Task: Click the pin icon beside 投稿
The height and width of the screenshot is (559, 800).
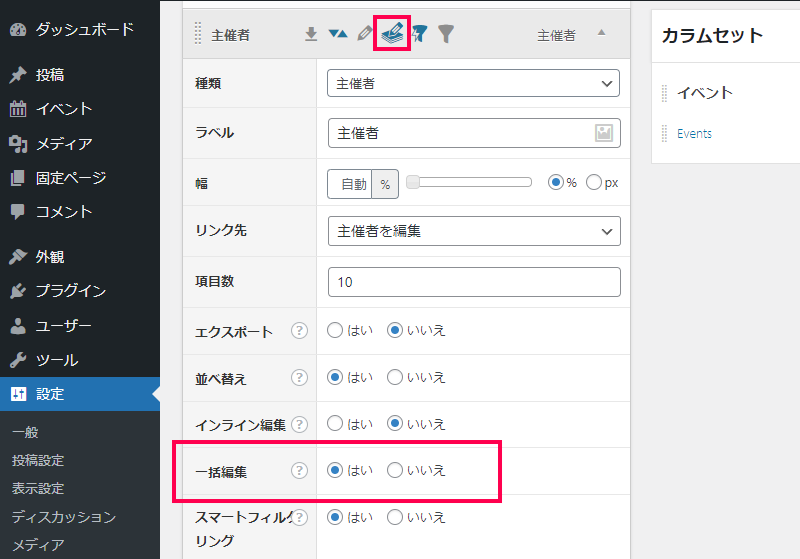Action: [18, 75]
